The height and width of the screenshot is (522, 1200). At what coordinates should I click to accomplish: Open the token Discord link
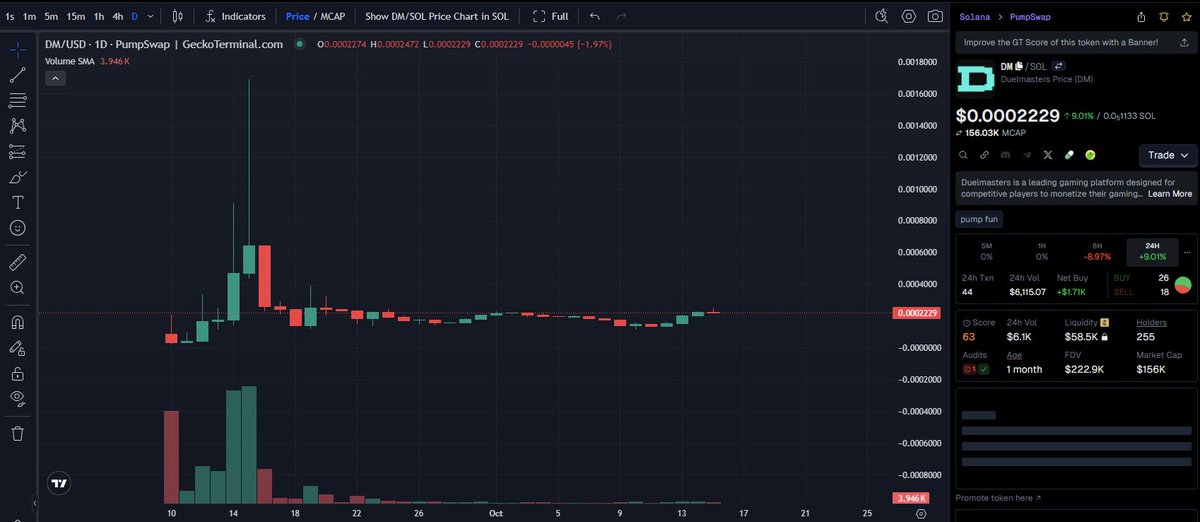point(1006,155)
